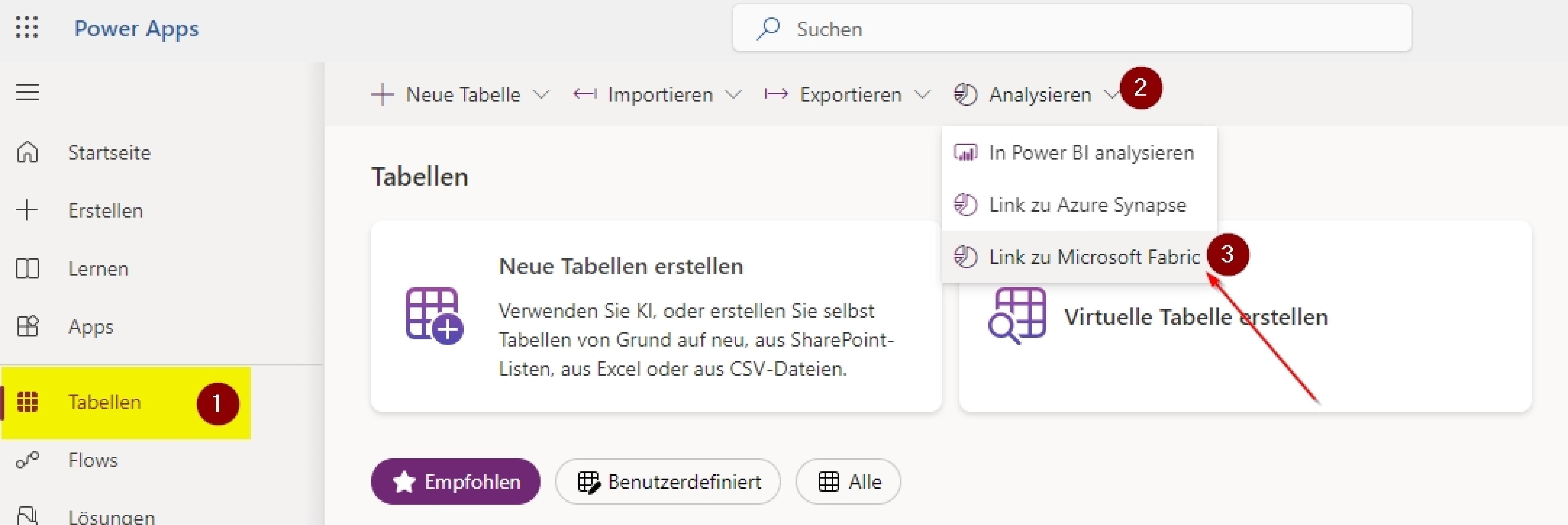Open Erstellen in the sidebar
This screenshot has width=1568, height=525.
point(106,211)
